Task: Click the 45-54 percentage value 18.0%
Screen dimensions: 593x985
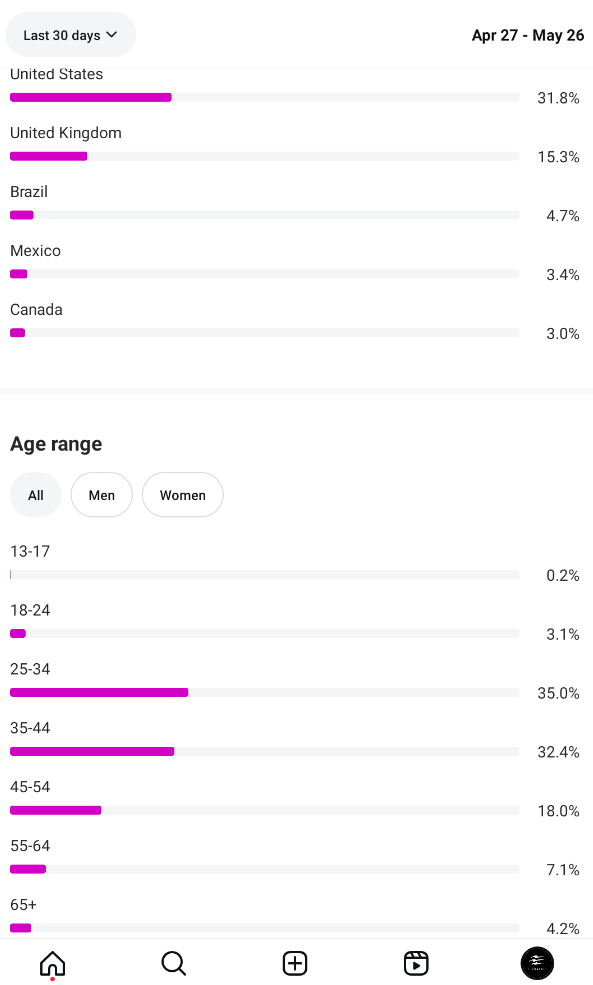Action: (x=558, y=811)
